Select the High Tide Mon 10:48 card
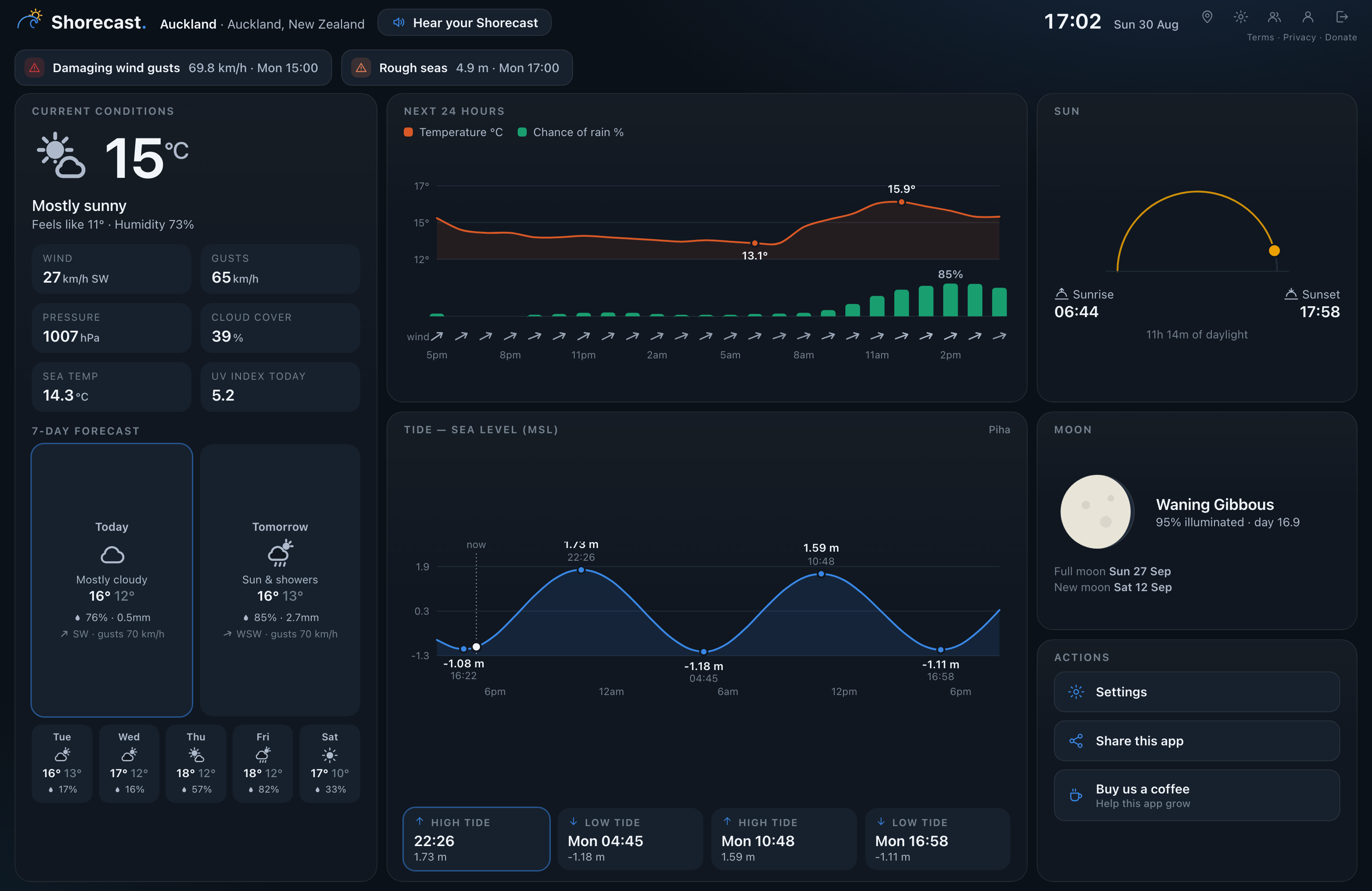Screen dimensions: 1372x891 click(x=784, y=839)
